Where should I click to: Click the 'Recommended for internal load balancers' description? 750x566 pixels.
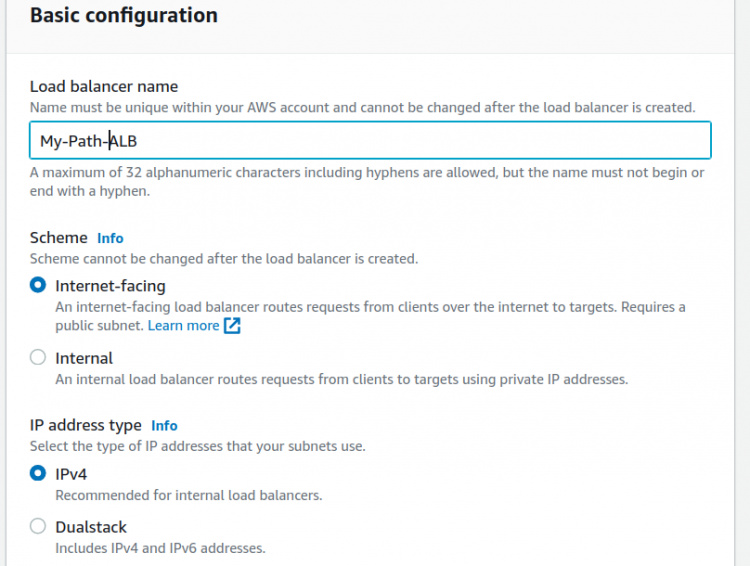(x=188, y=495)
